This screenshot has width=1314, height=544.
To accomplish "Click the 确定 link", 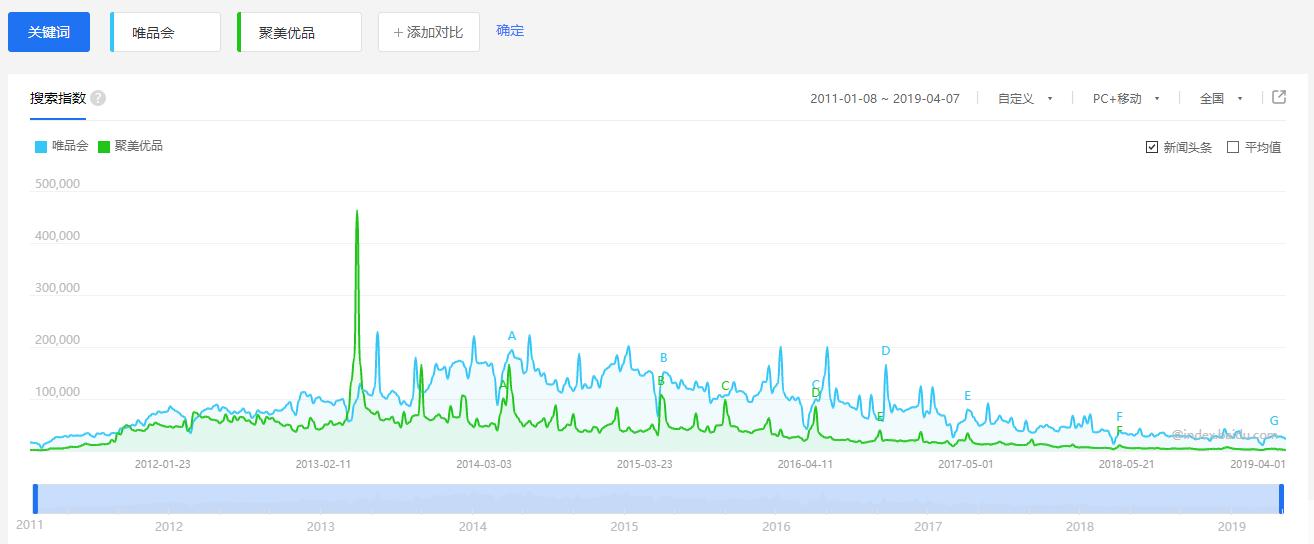I will click(x=510, y=31).
